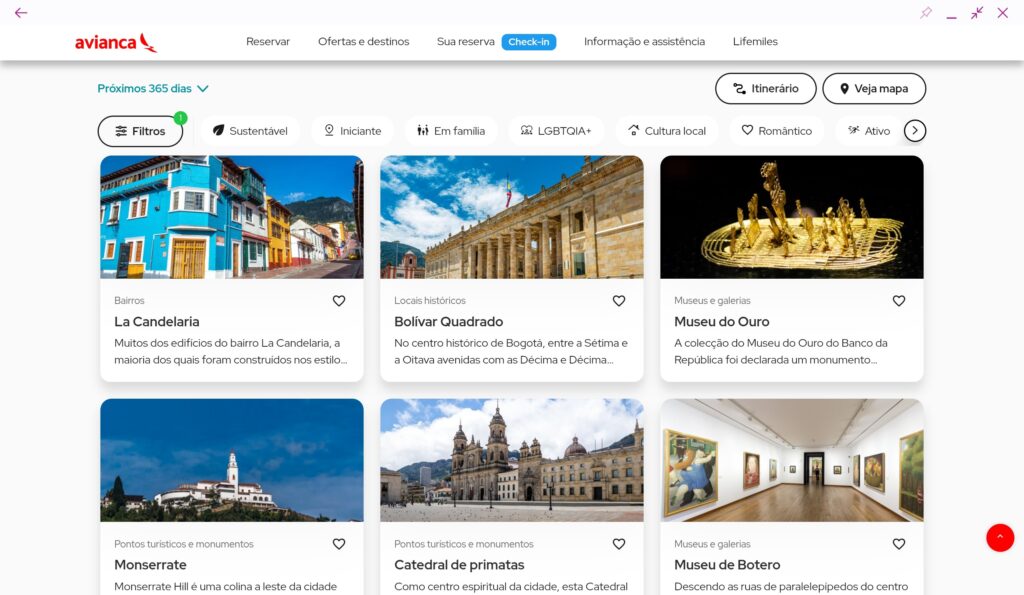Select the Sustentável filter chip
This screenshot has width=1024, height=595.
[x=249, y=131]
